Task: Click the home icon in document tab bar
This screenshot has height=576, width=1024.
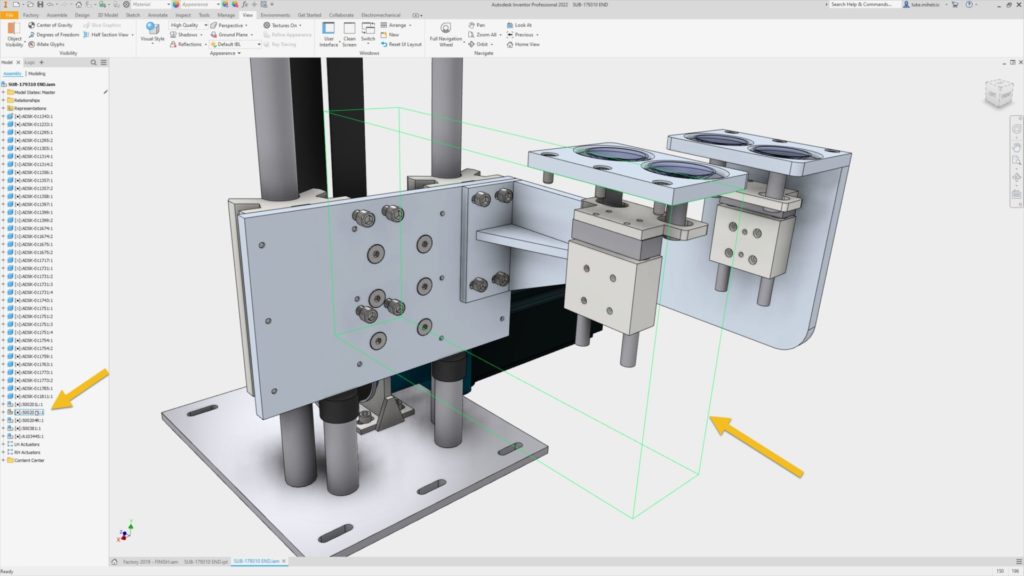Action: 114,562
